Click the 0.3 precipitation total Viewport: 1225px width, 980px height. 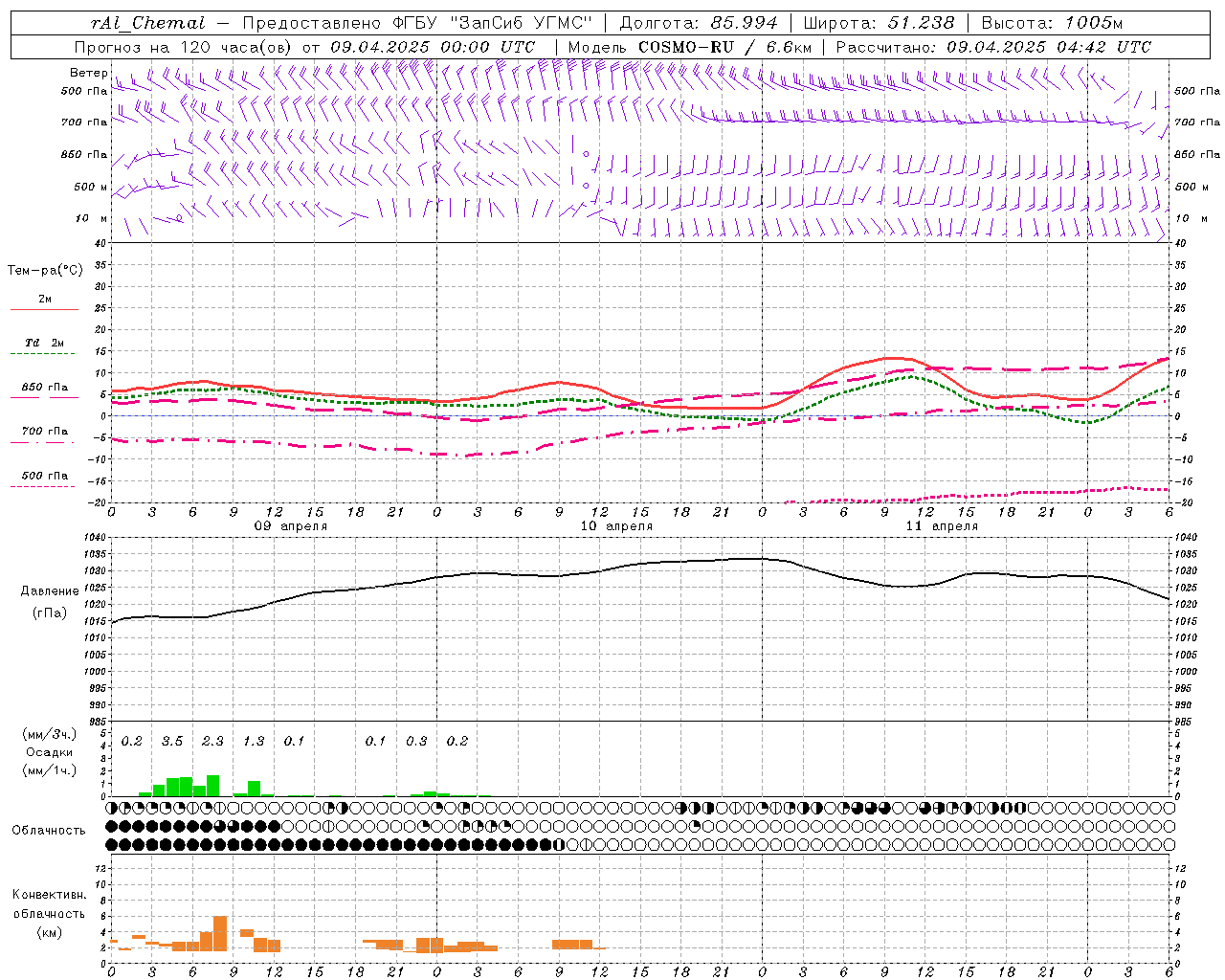click(x=416, y=742)
